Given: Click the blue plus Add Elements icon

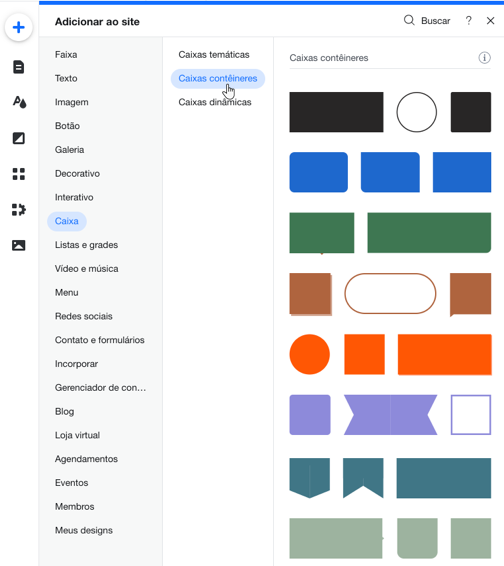Looking at the screenshot, I should pos(18,27).
